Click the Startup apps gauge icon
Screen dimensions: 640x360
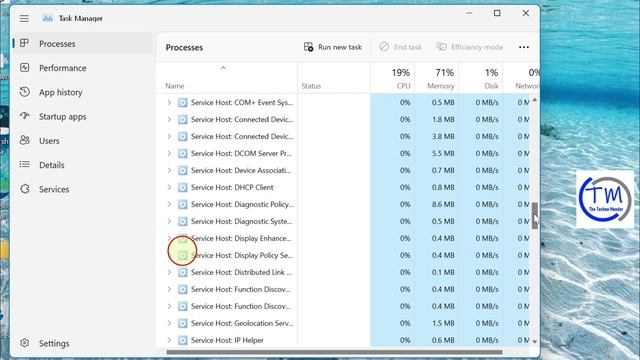pyautogui.click(x=24, y=116)
